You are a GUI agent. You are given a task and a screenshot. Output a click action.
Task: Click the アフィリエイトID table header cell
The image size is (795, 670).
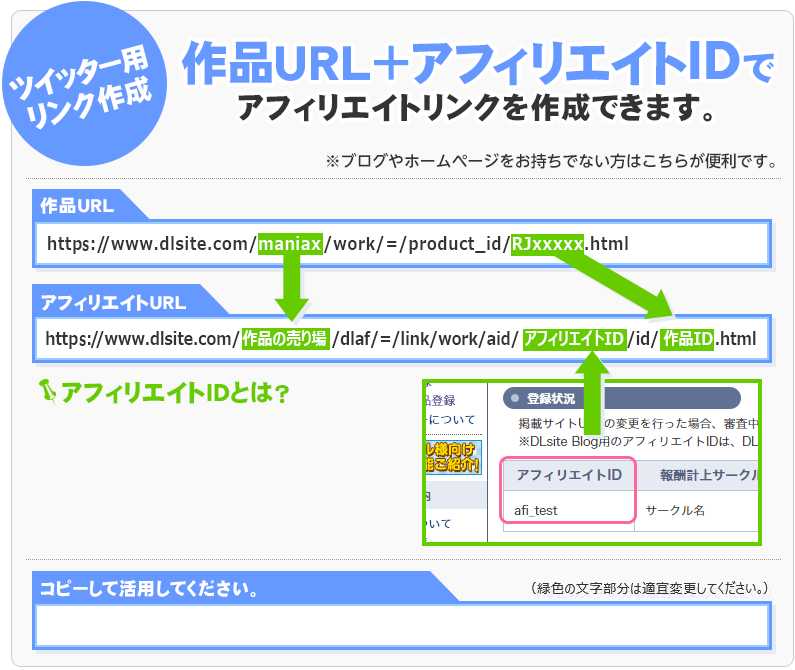(x=569, y=475)
